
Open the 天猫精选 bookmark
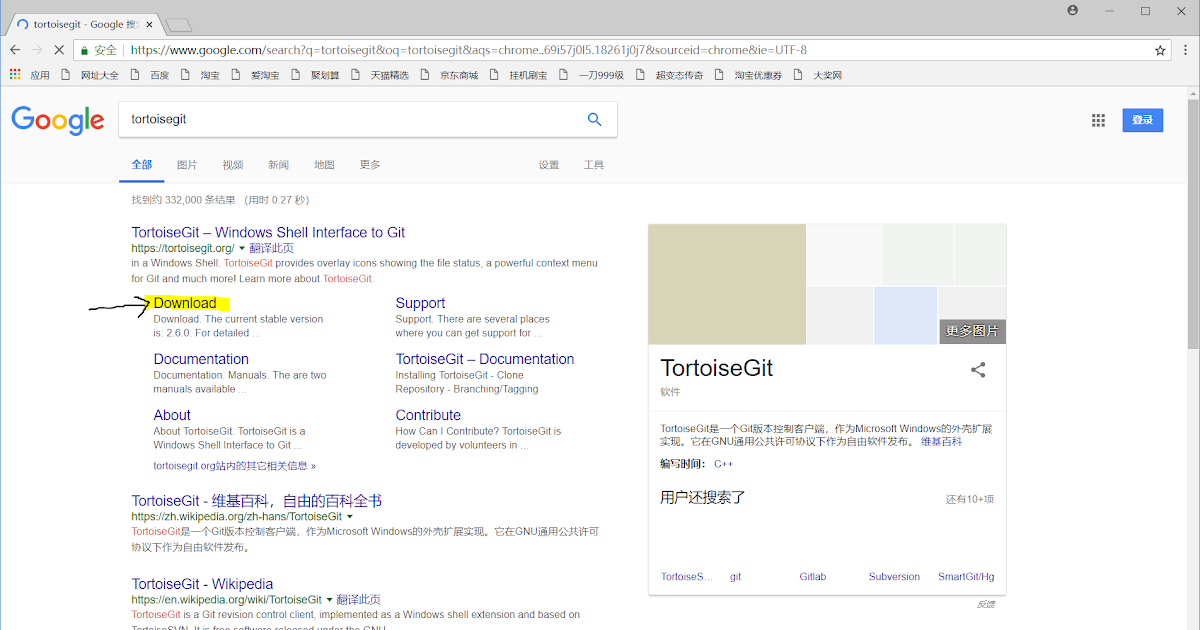click(x=380, y=74)
